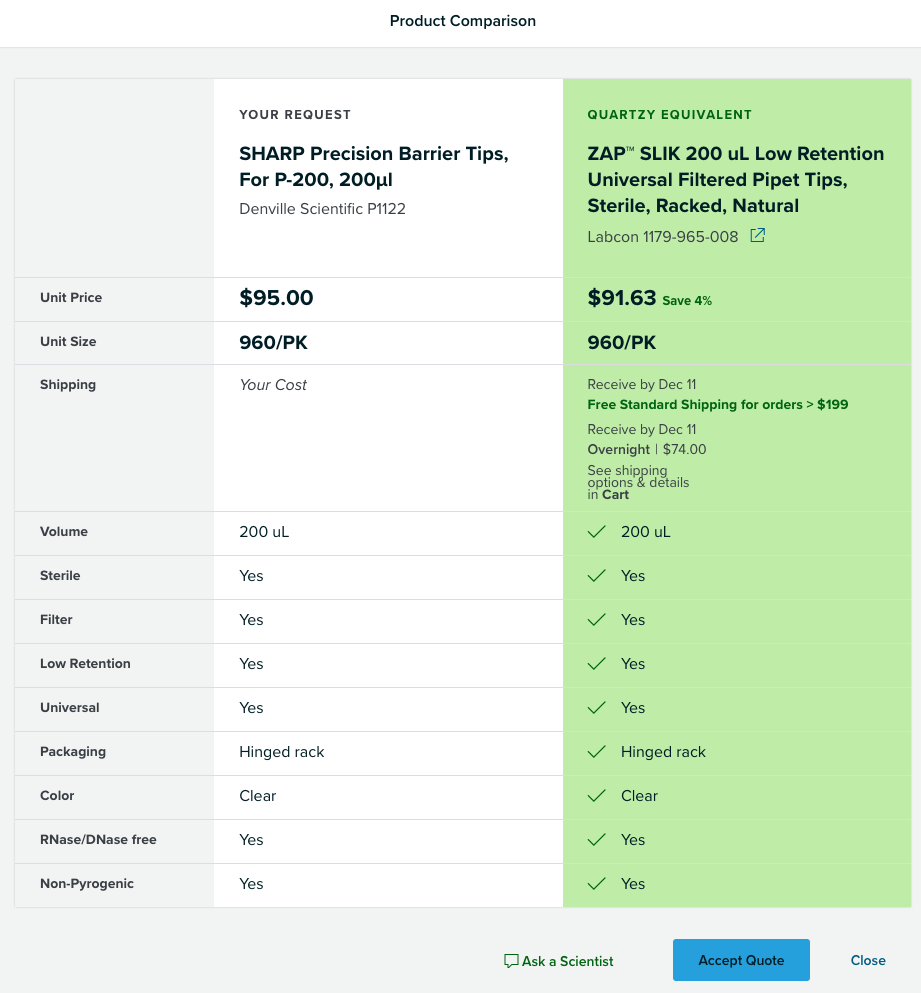
Task: Click Free Standard Shipping for orders text
Action: (718, 405)
